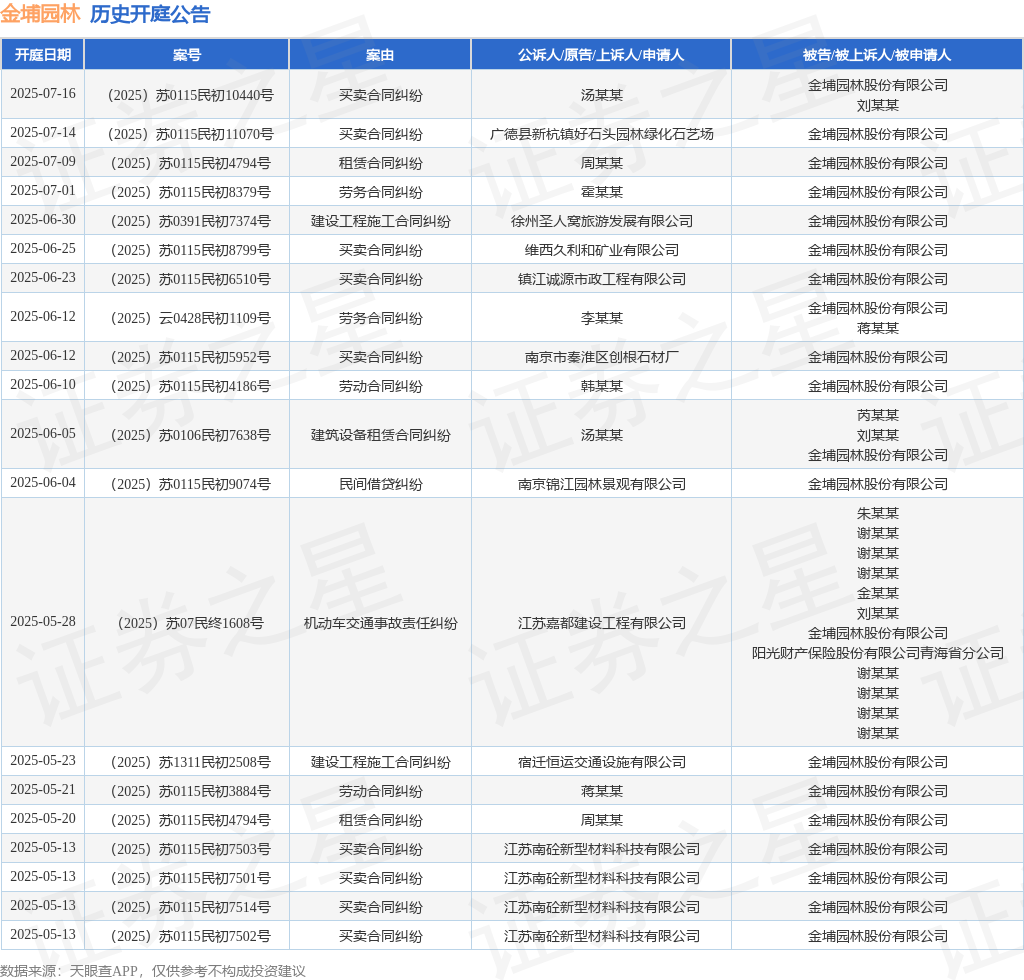The height and width of the screenshot is (980, 1024).
Task: Click the date 2025-06-05
Action: [43, 434]
